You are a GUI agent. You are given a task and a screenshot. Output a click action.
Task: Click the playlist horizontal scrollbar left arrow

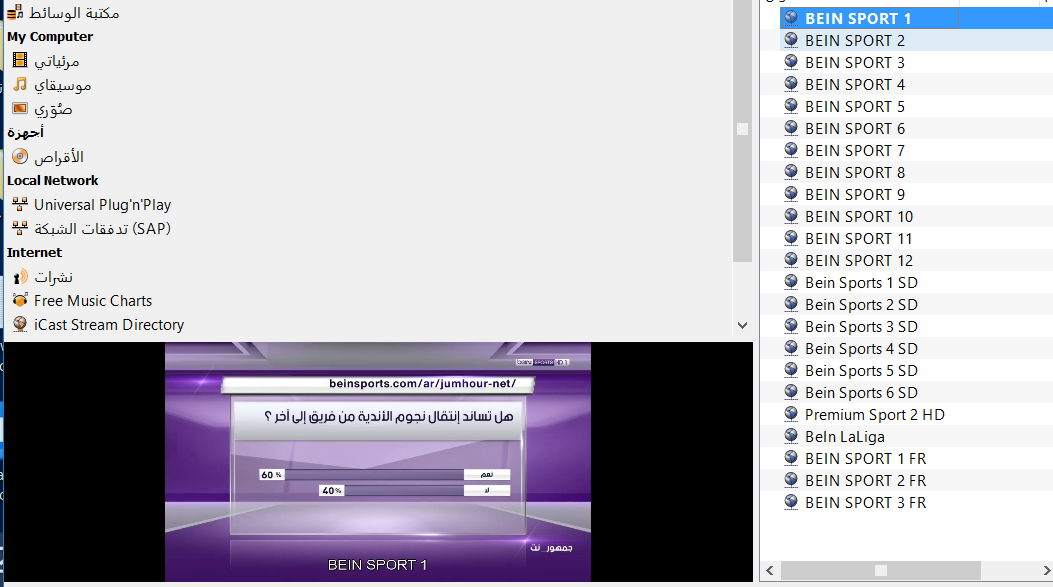tap(770, 570)
